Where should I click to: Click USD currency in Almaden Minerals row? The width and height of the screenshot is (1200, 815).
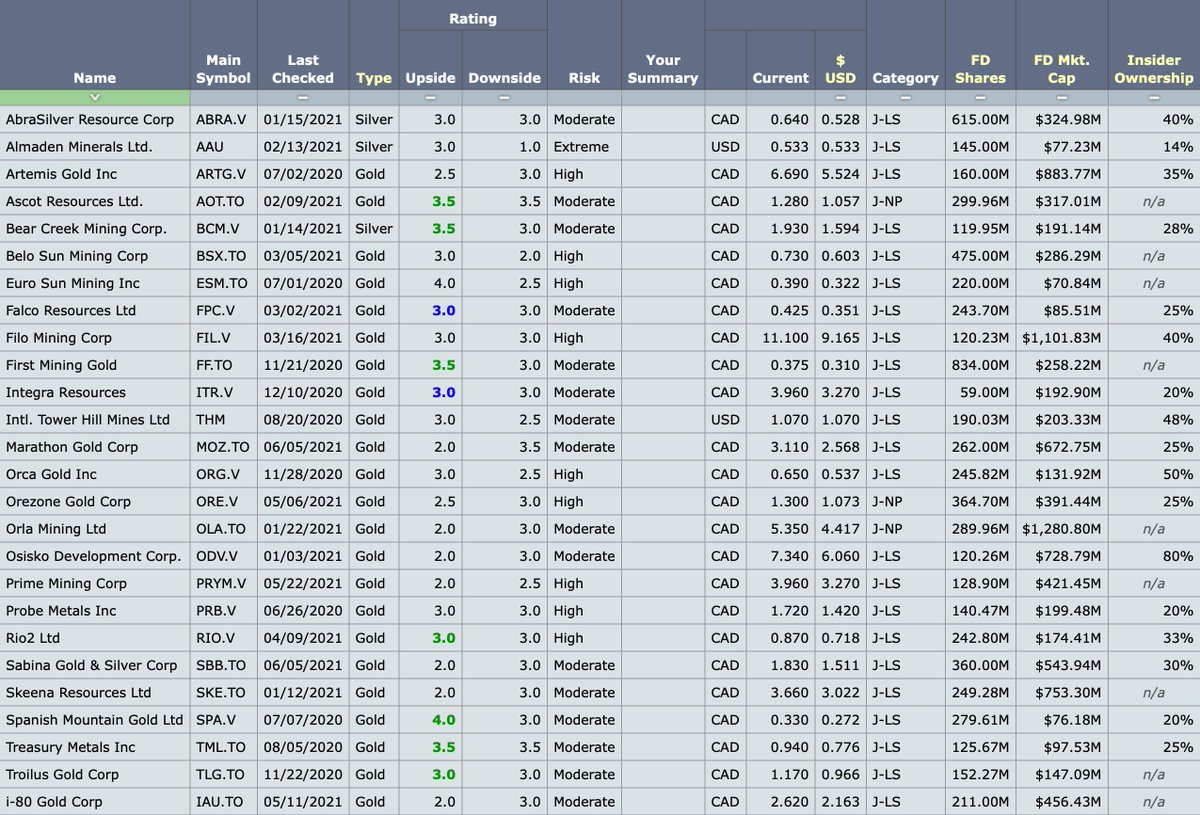(x=725, y=147)
